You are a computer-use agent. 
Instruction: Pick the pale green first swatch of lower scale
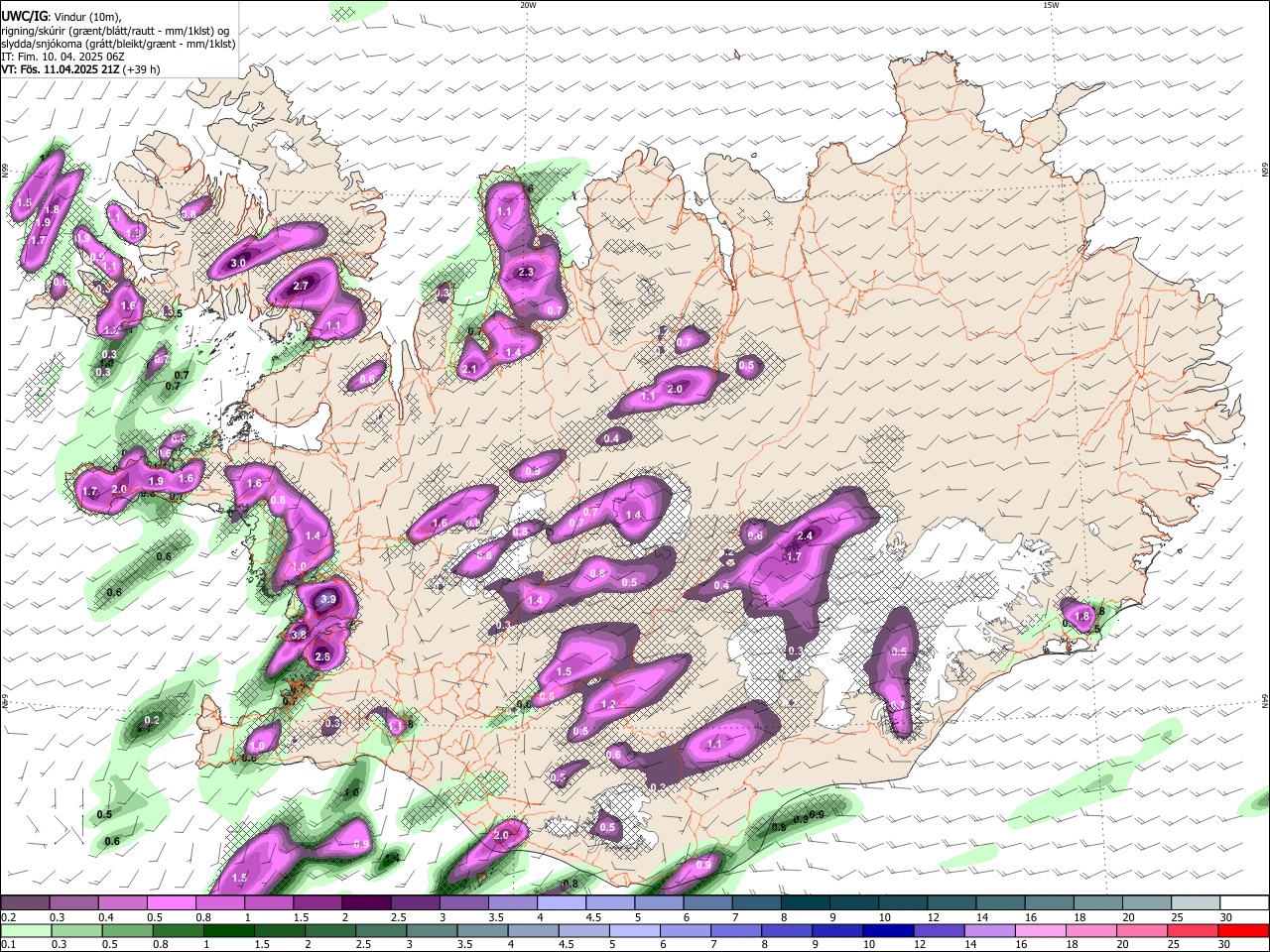25,930
